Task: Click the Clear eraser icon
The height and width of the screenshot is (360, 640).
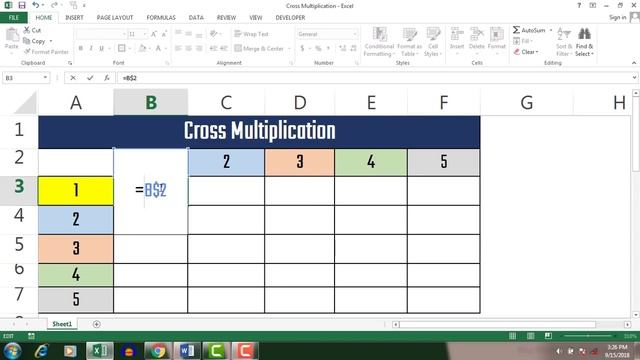Action: pyautogui.click(x=517, y=52)
